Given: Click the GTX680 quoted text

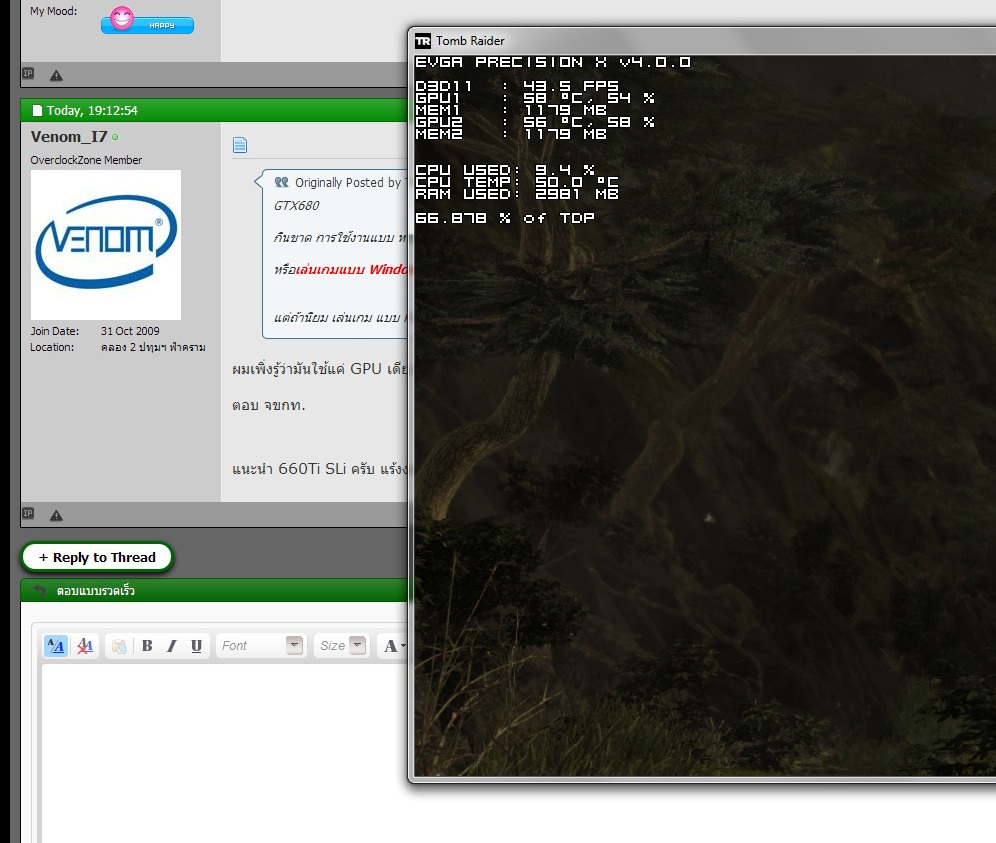Looking at the screenshot, I should pos(297,206).
